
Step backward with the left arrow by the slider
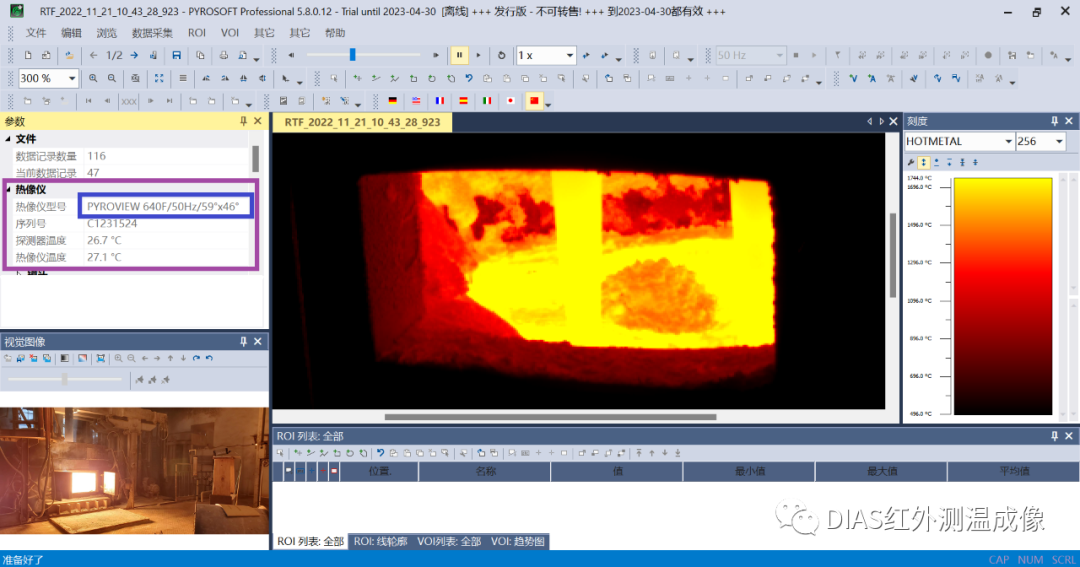291,55
